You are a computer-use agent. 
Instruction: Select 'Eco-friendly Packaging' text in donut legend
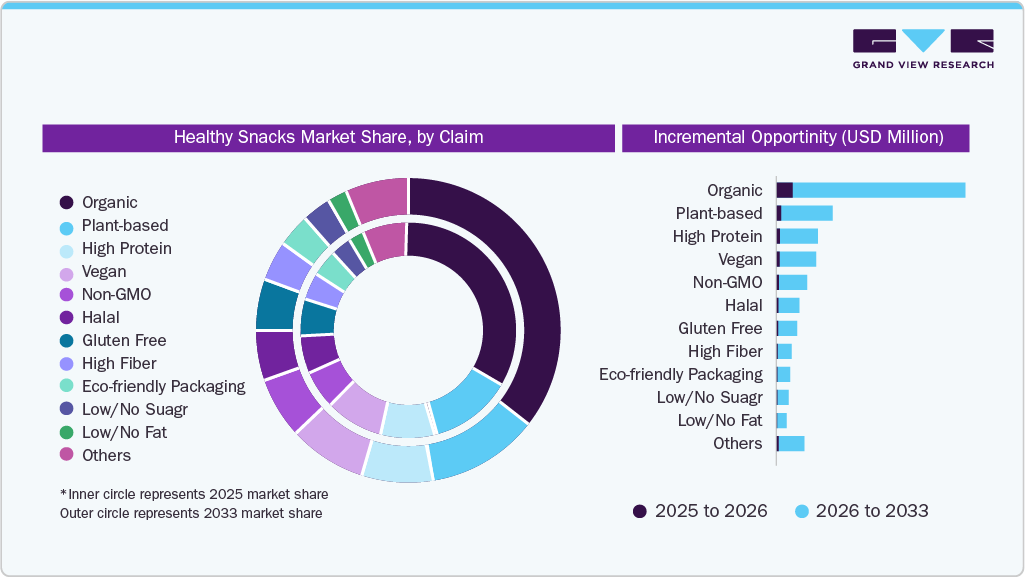(163, 386)
